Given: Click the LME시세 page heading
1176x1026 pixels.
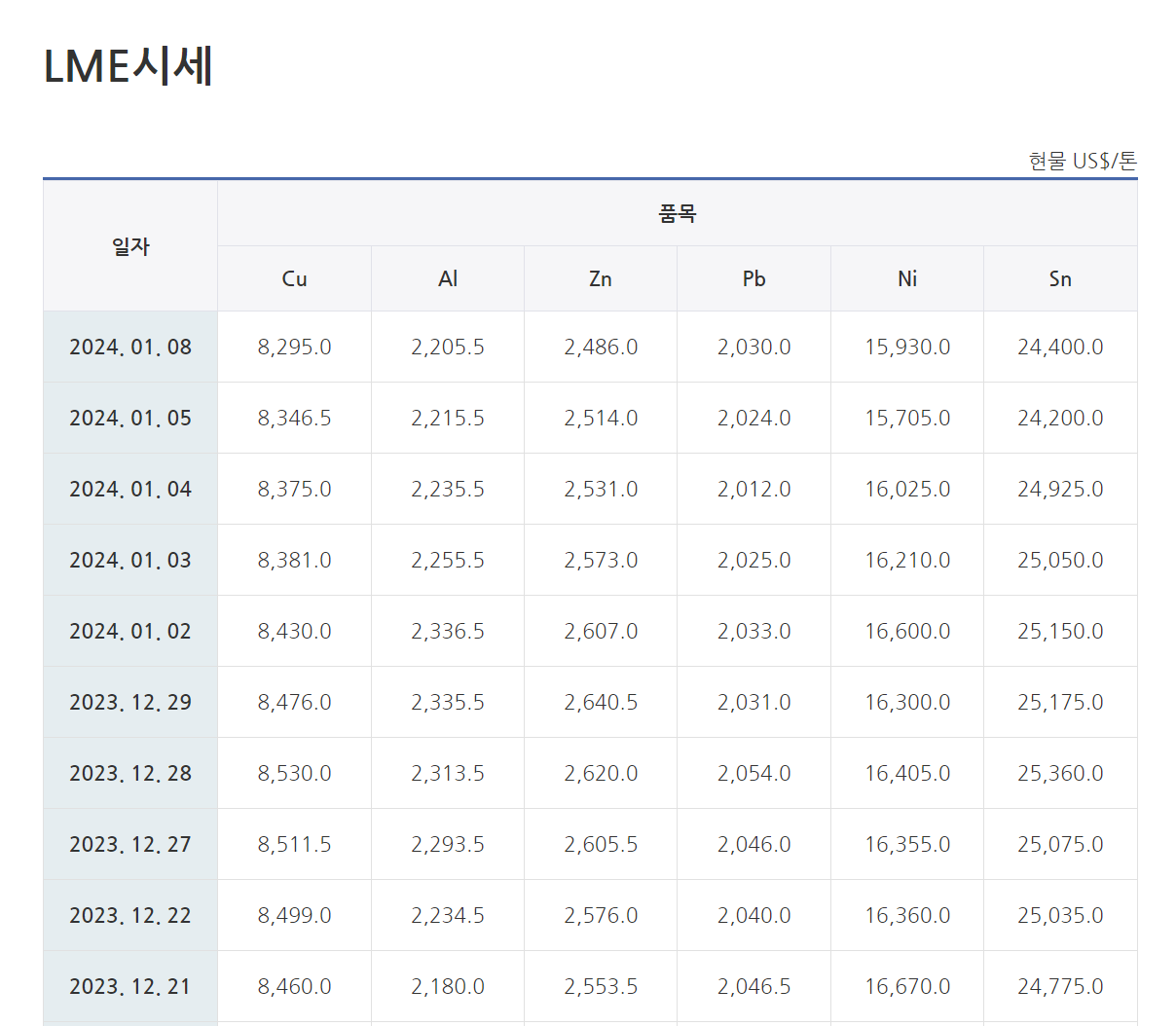Looking at the screenshot, I should tap(129, 66).
